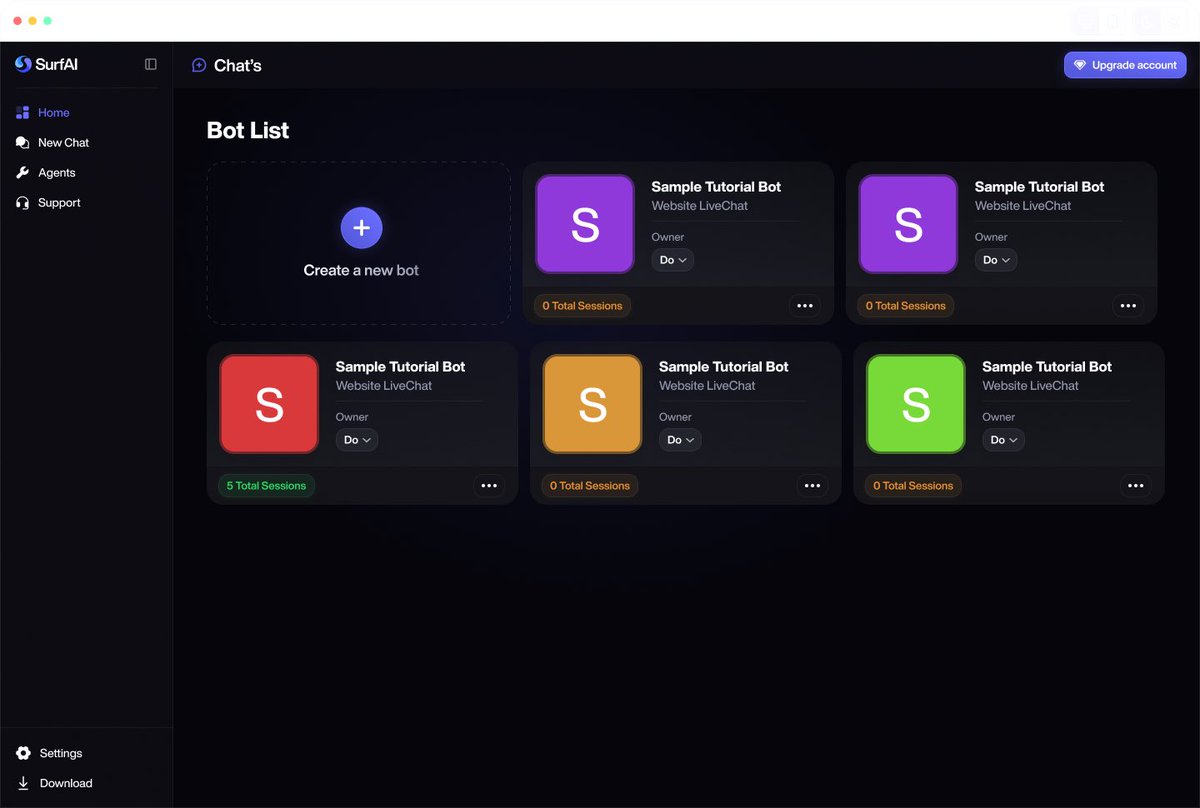1200x808 pixels.
Task: Click 'Sample Tutorial Bot' title on red card
Action: [x=400, y=367]
